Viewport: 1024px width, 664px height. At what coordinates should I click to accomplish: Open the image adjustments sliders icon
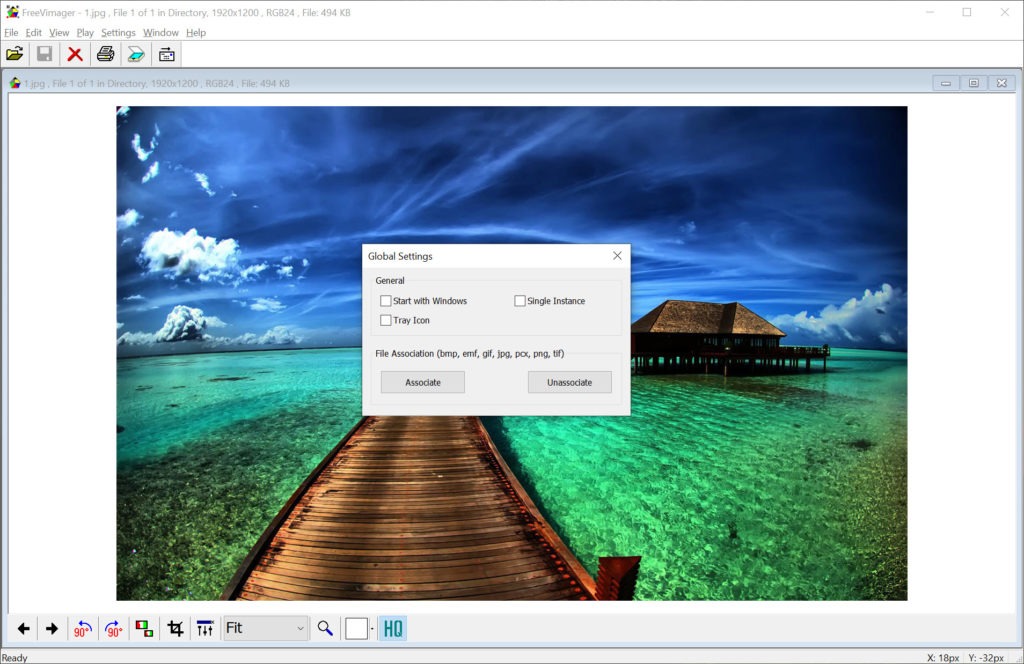tap(205, 629)
